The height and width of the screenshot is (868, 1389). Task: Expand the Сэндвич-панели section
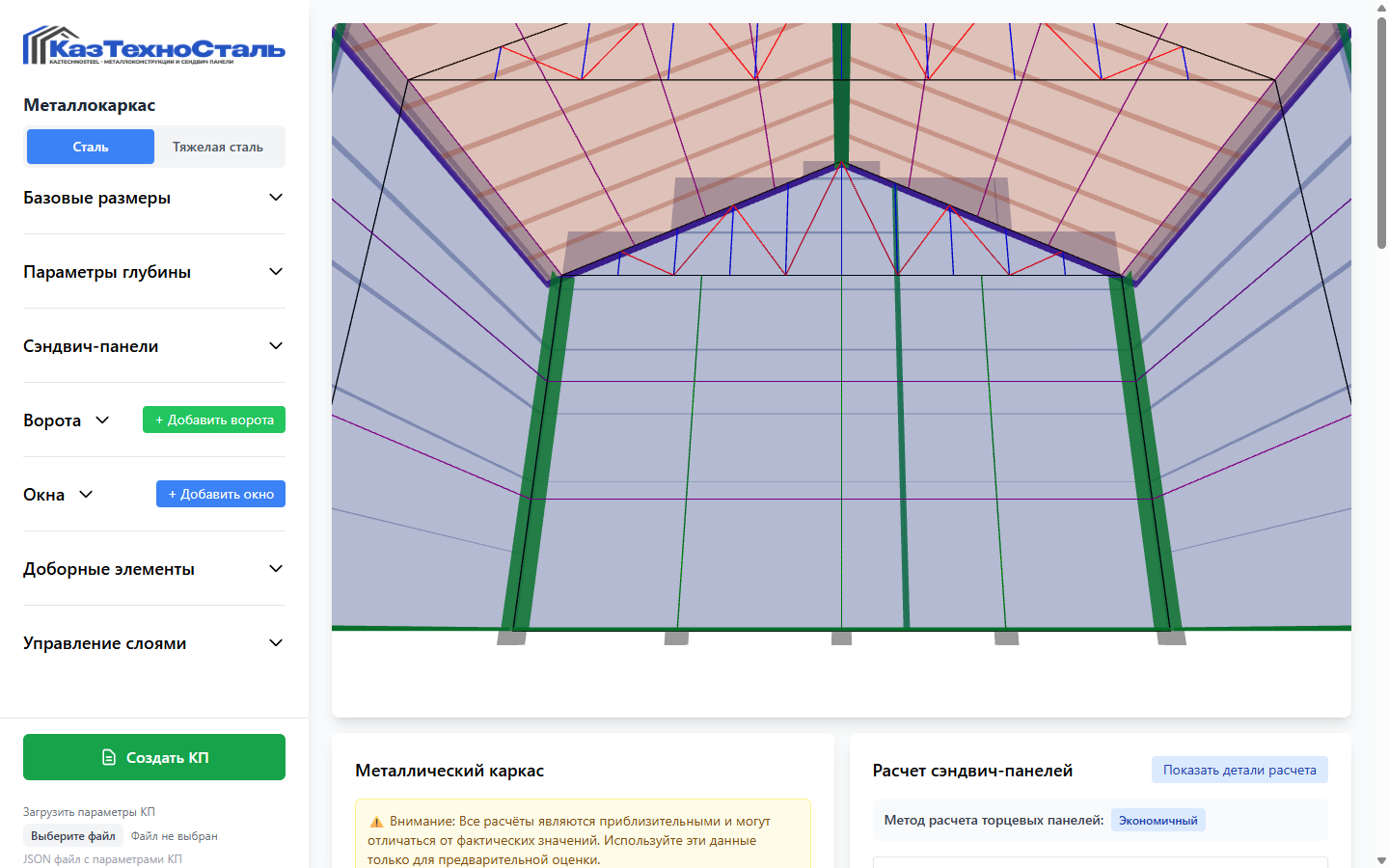[x=154, y=346]
